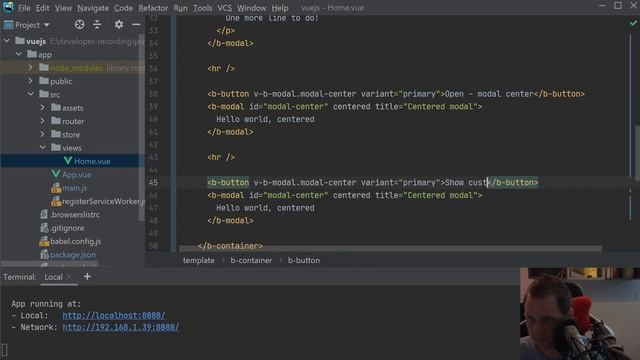Select babel.config.js file
This screenshot has height=360, width=640.
pyautogui.click(x=76, y=241)
